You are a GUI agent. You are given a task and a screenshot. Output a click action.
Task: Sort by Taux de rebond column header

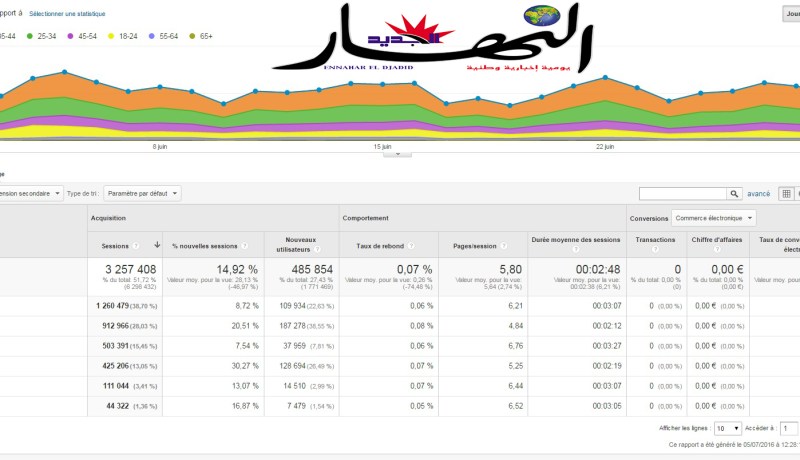point(380,246)
